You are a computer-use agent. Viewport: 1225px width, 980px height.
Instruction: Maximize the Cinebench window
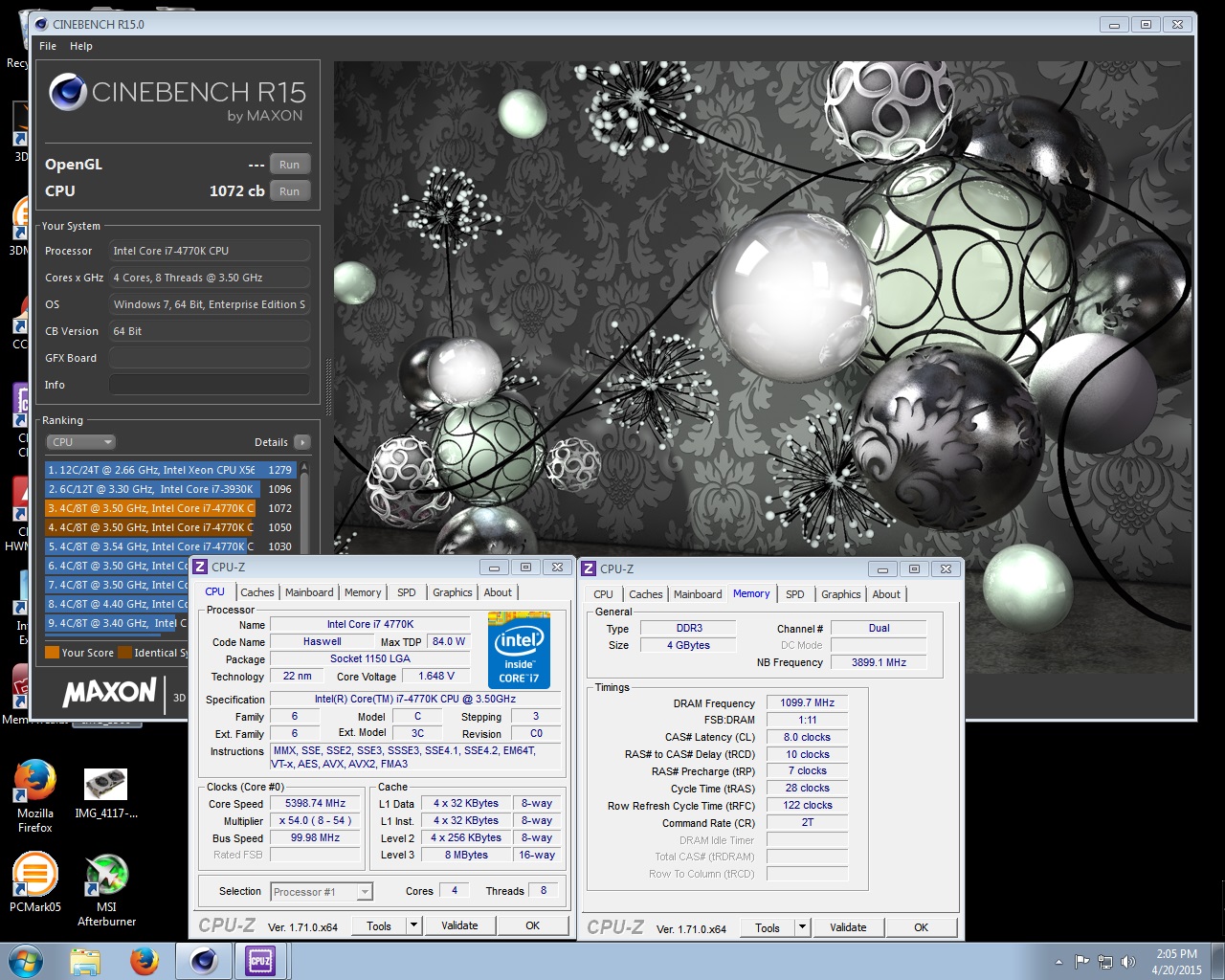pos(1146,24)
